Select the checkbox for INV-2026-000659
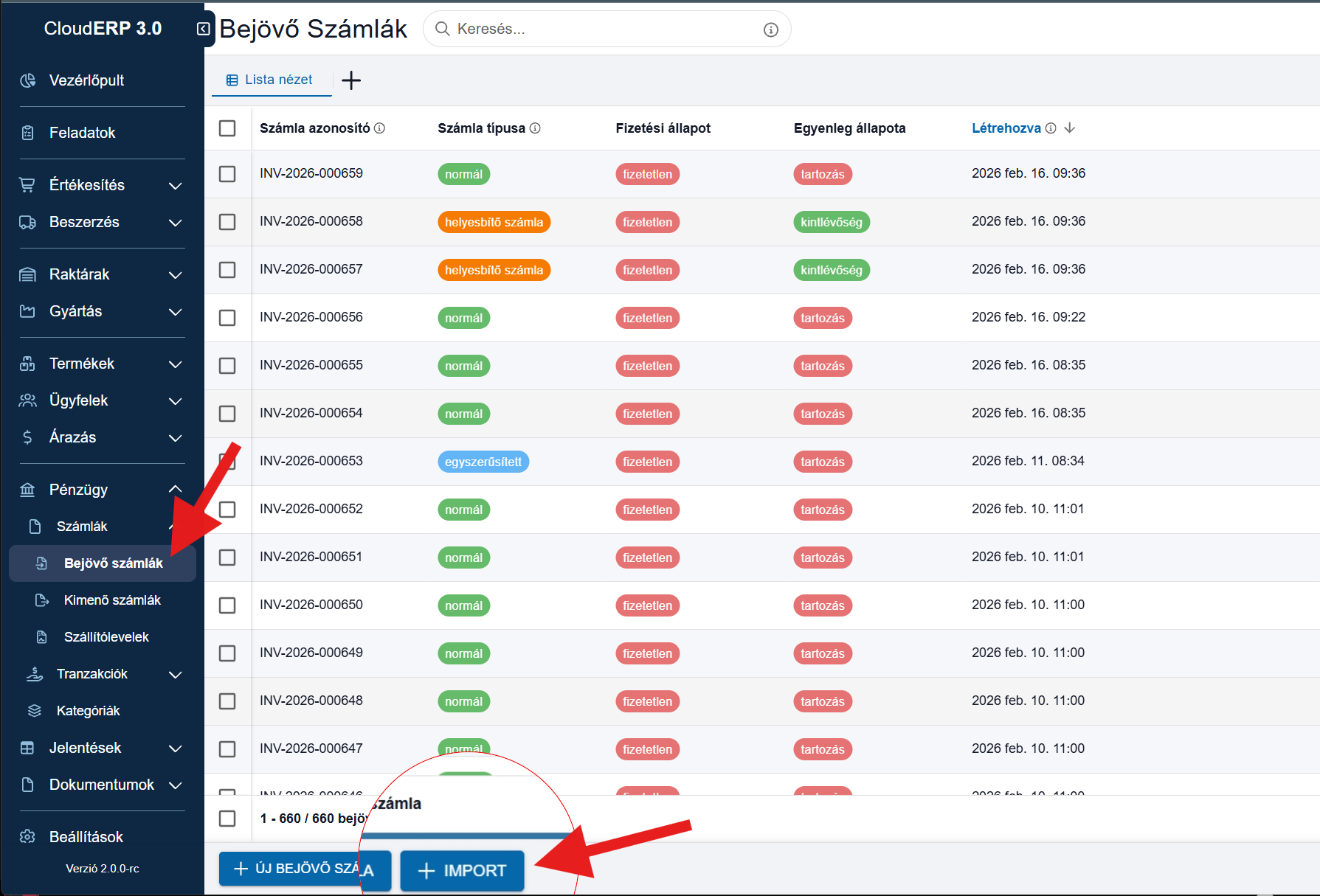Viewport: 1320px width, 896px height. click(227, 174)
